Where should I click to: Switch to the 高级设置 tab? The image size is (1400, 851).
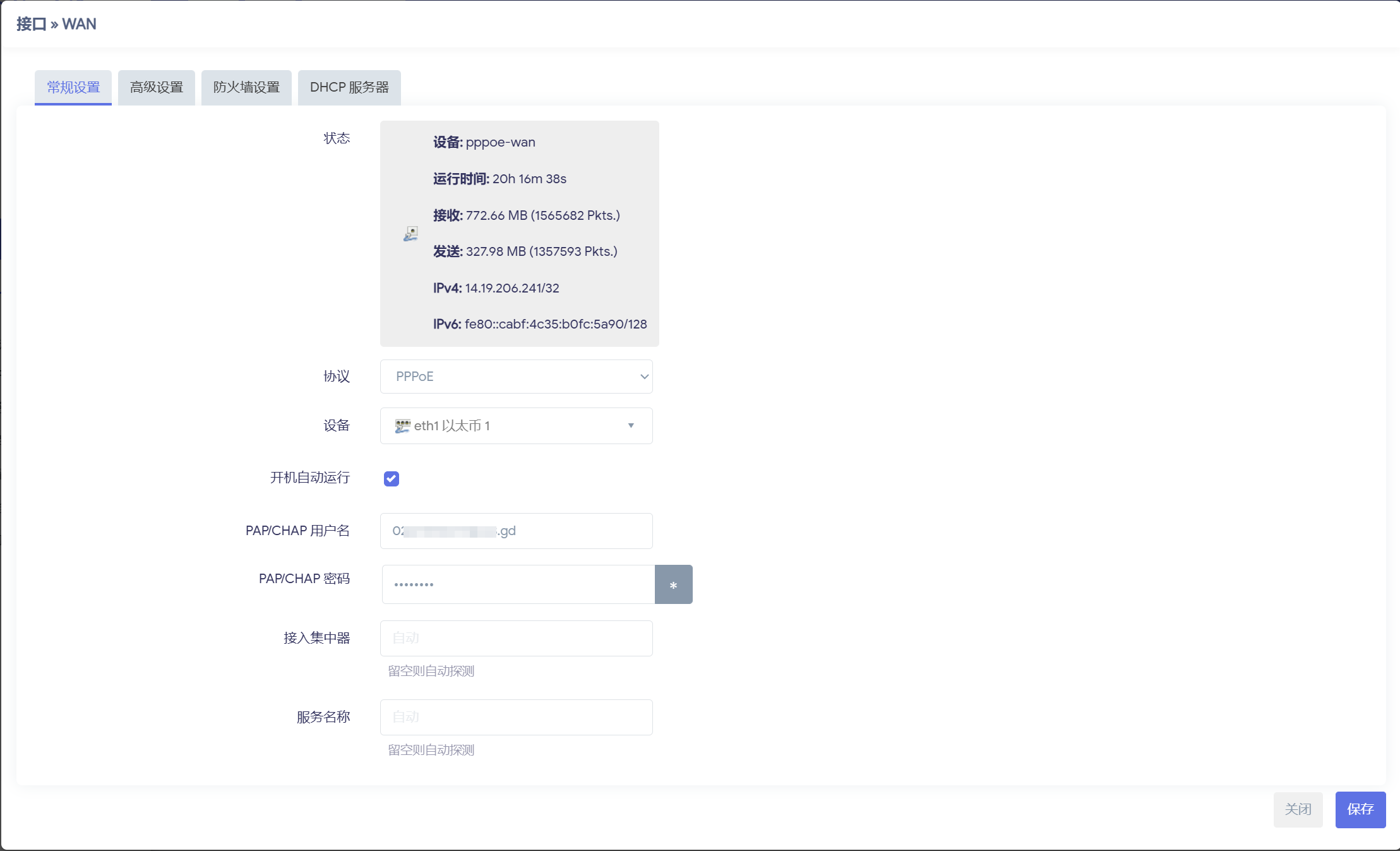coord(156,87)
